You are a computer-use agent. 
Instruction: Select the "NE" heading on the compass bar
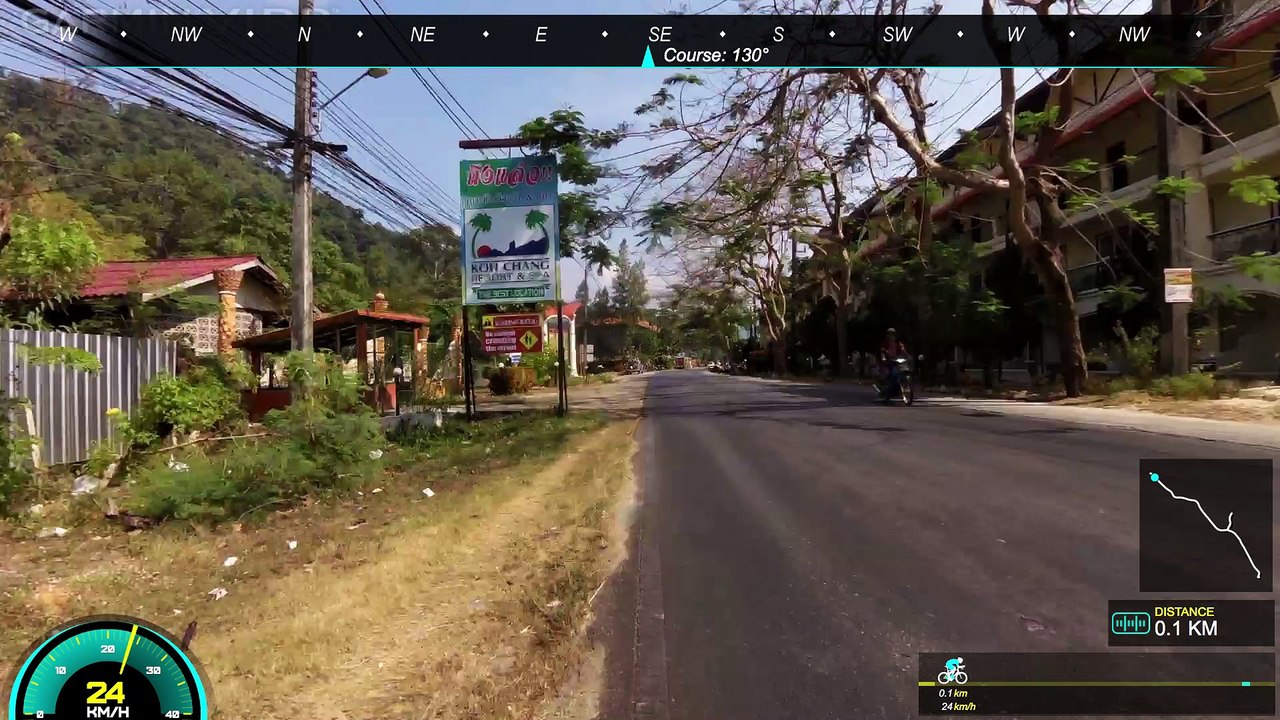(422, 35)
